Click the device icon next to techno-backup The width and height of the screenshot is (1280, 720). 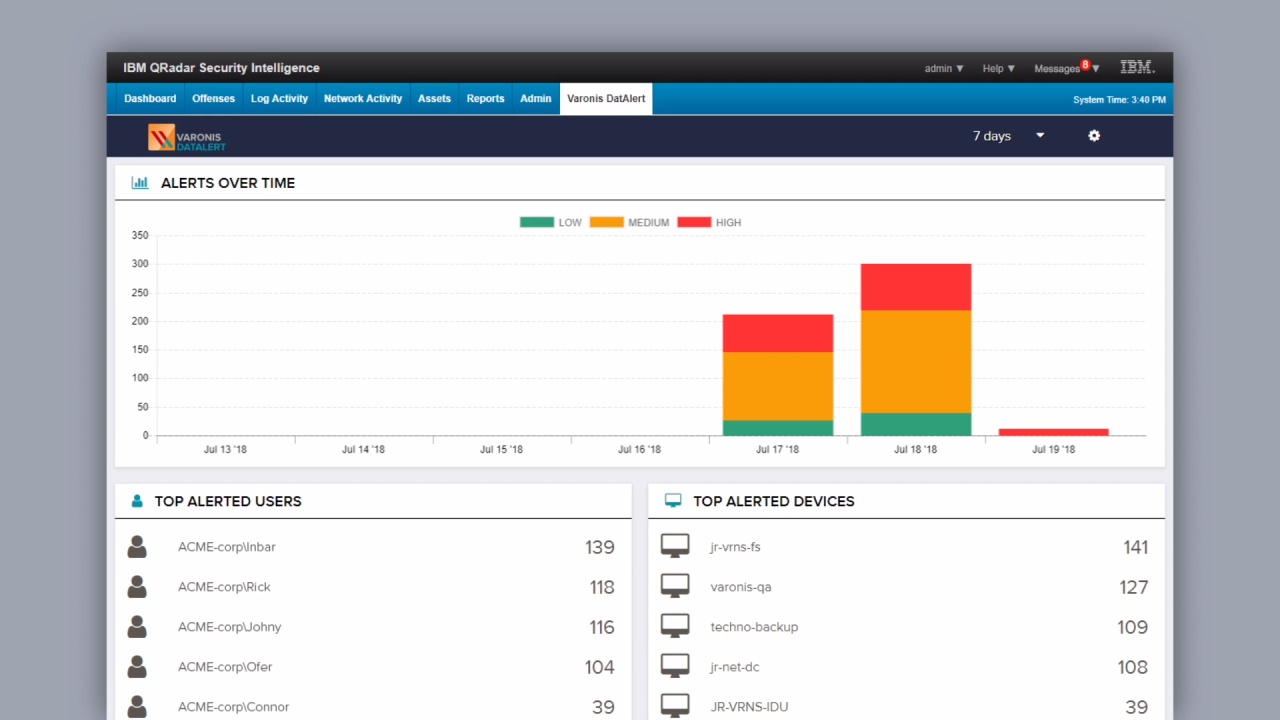pyautogui.click(x=675, y=625)
